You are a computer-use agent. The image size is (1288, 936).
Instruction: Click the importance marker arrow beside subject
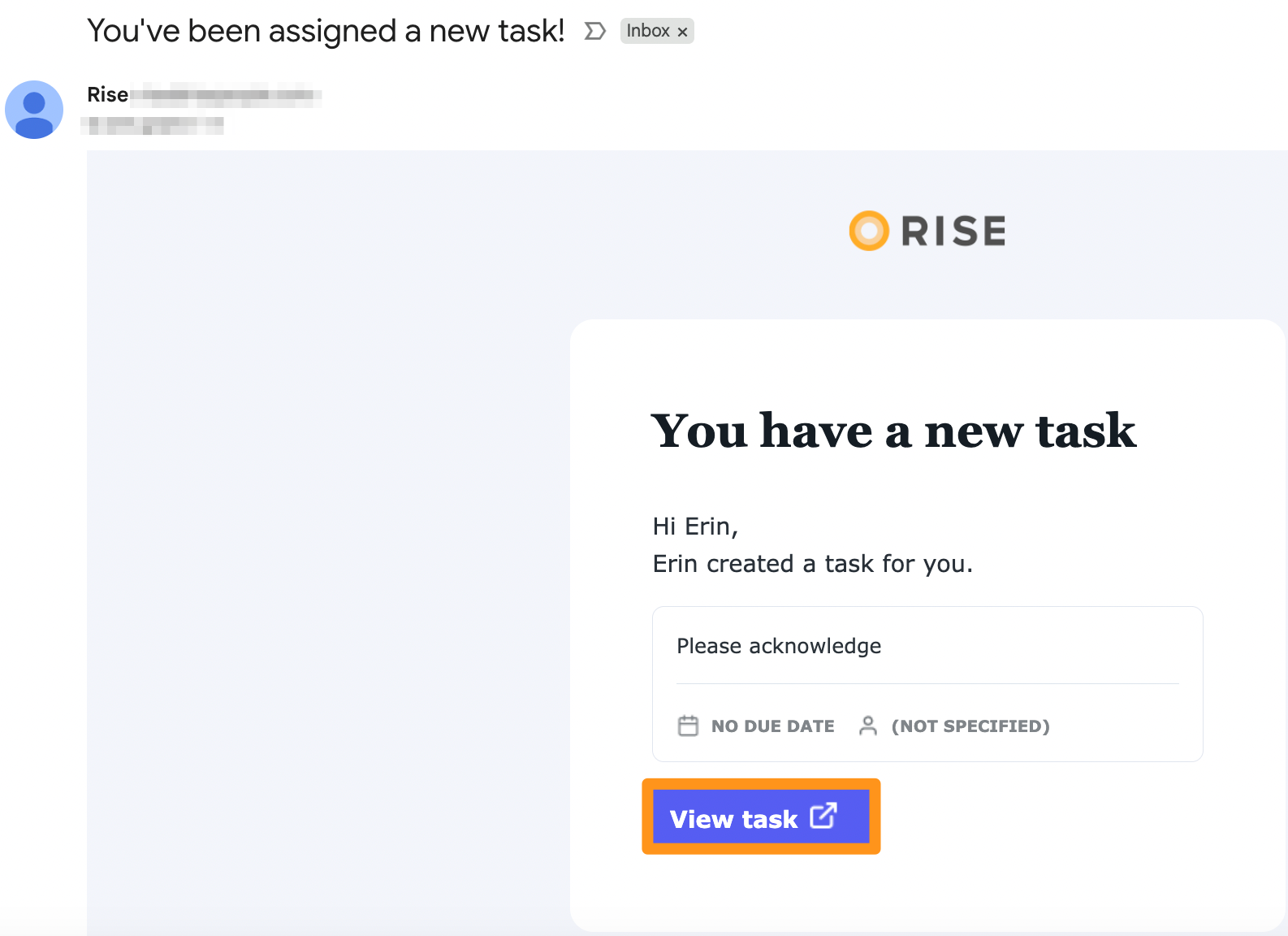[x=595, y=31]
